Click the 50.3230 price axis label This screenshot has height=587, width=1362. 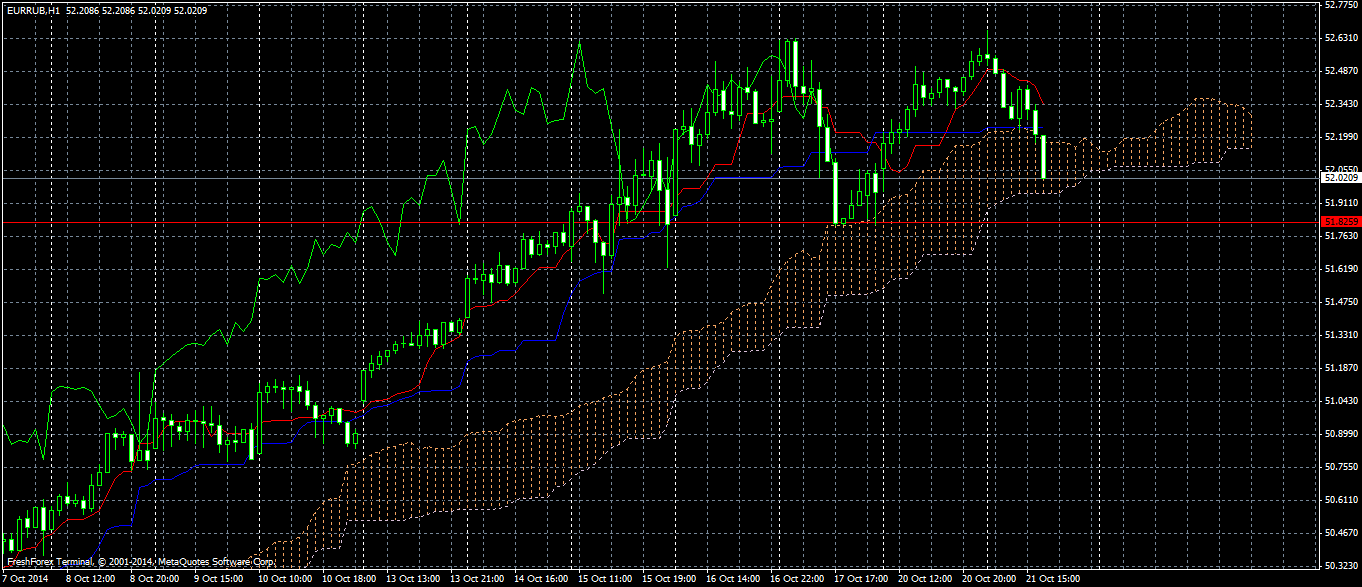tap(1340, 566)
